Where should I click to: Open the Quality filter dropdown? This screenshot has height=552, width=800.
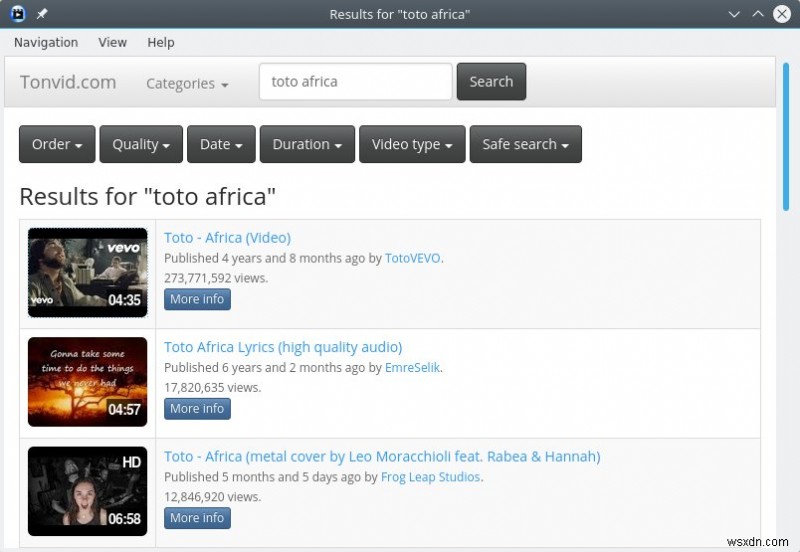pyautogui.click(x=141, y=144)
